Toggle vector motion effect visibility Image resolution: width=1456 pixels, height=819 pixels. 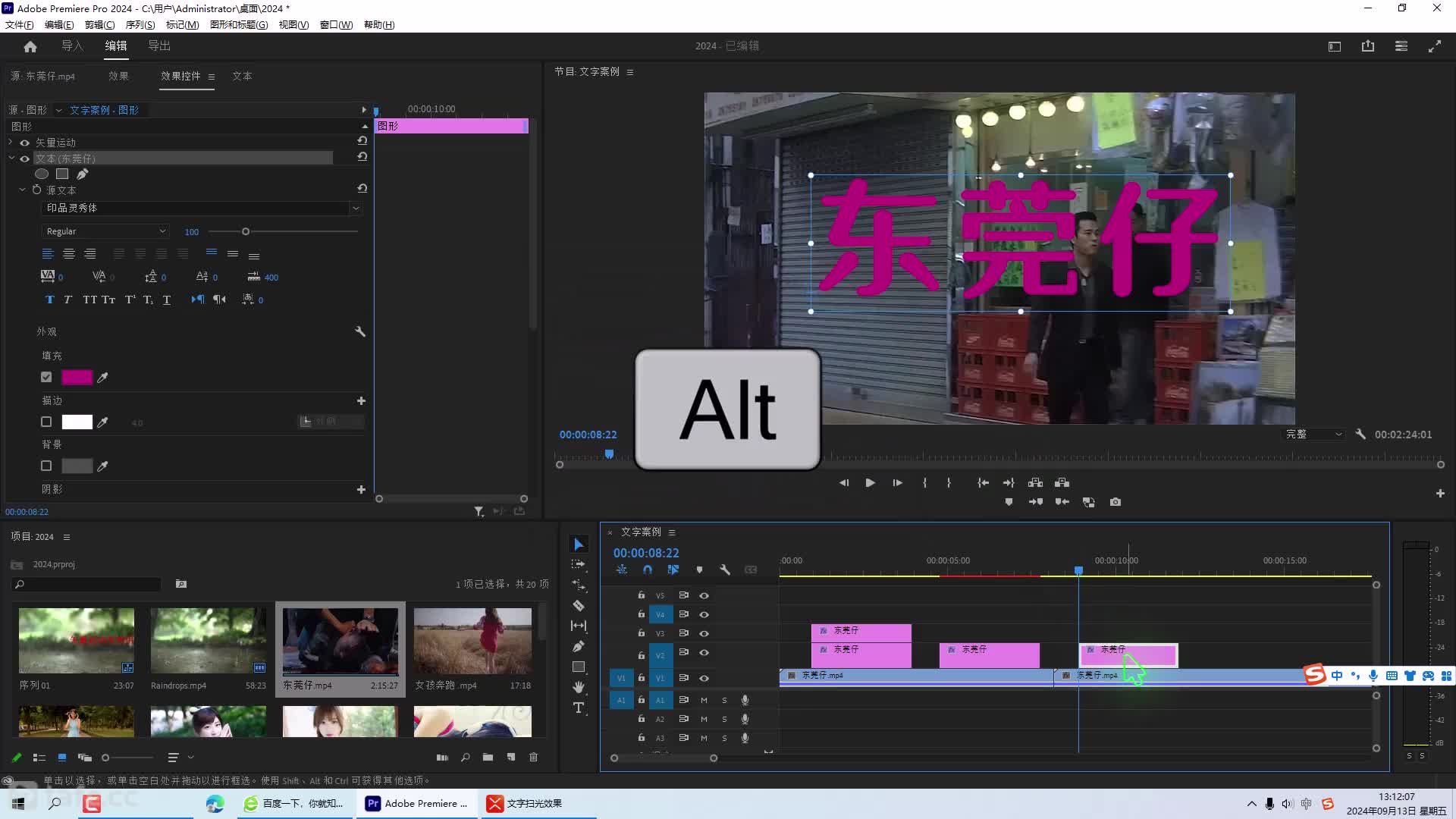(25, 143)
